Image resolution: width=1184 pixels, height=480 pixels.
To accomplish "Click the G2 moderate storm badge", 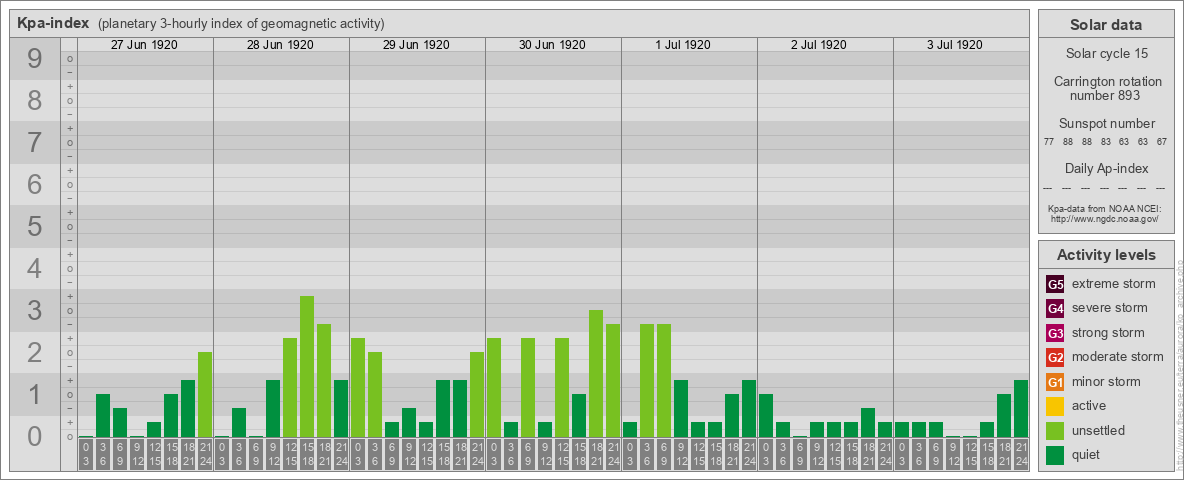I will pos(1055,357).
